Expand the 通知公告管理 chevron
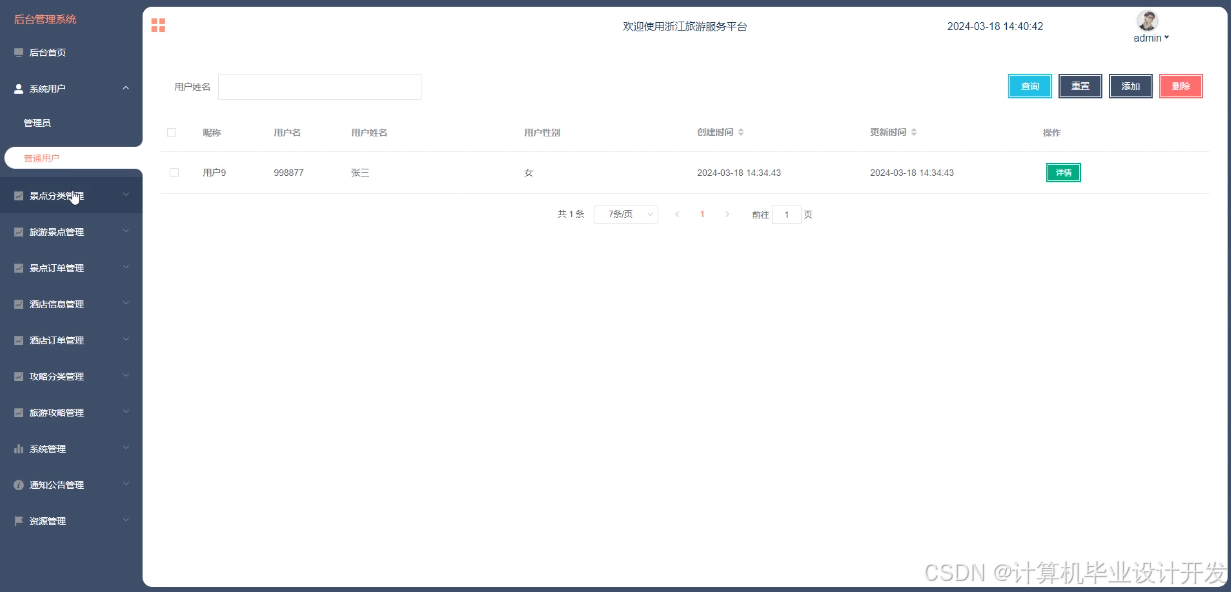This screenshot has width=1231, height=592. click(126, 484)
